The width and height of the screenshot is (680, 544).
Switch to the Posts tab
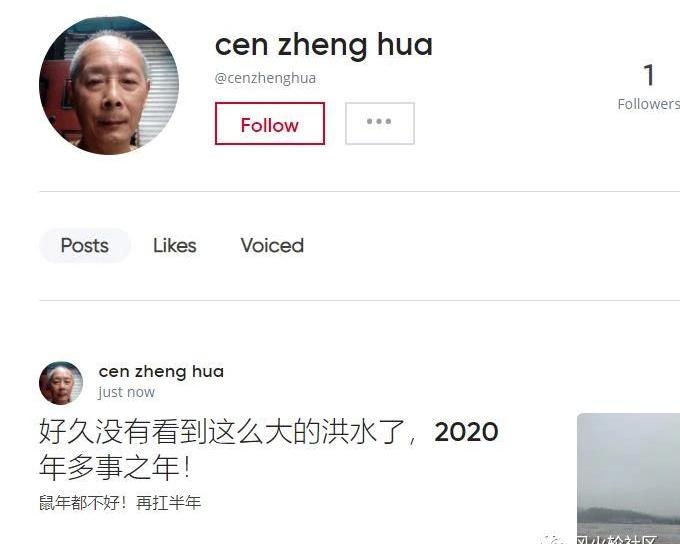coord(85,246)
